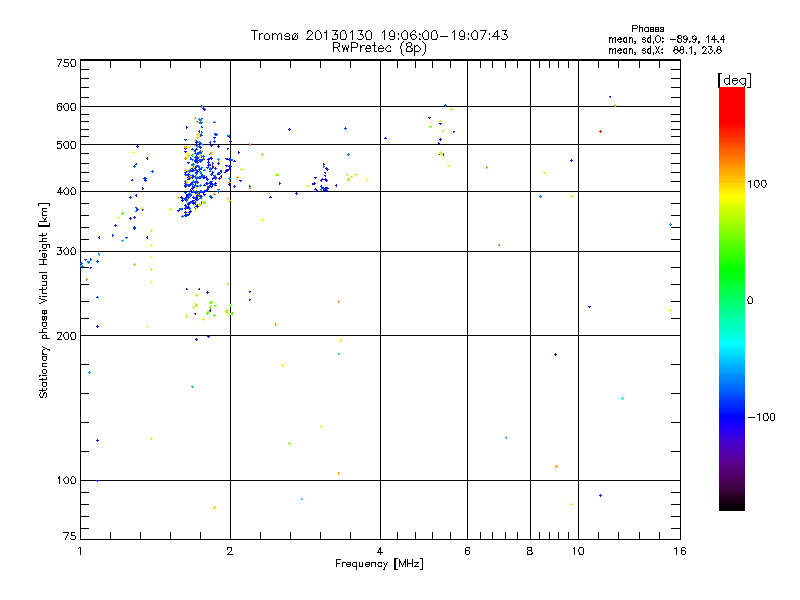This screenshot has height=600, width=800.
Task: Click the y-axis tick label '600'
Action: pos(66,107)
